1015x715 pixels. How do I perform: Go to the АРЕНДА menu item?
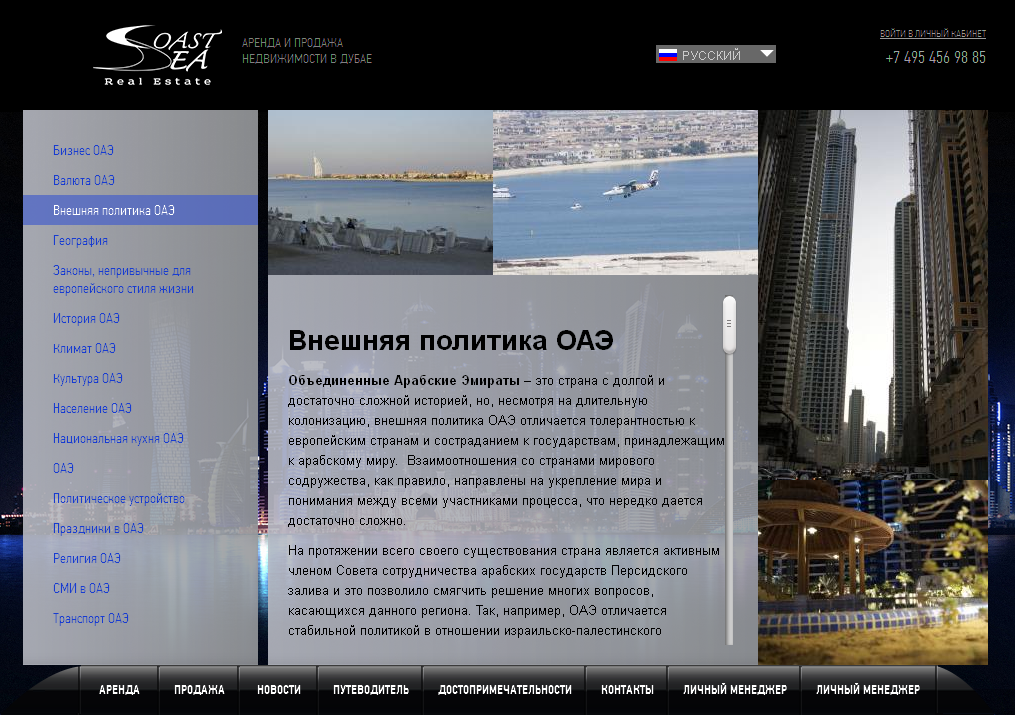click(x=119, y=690)
